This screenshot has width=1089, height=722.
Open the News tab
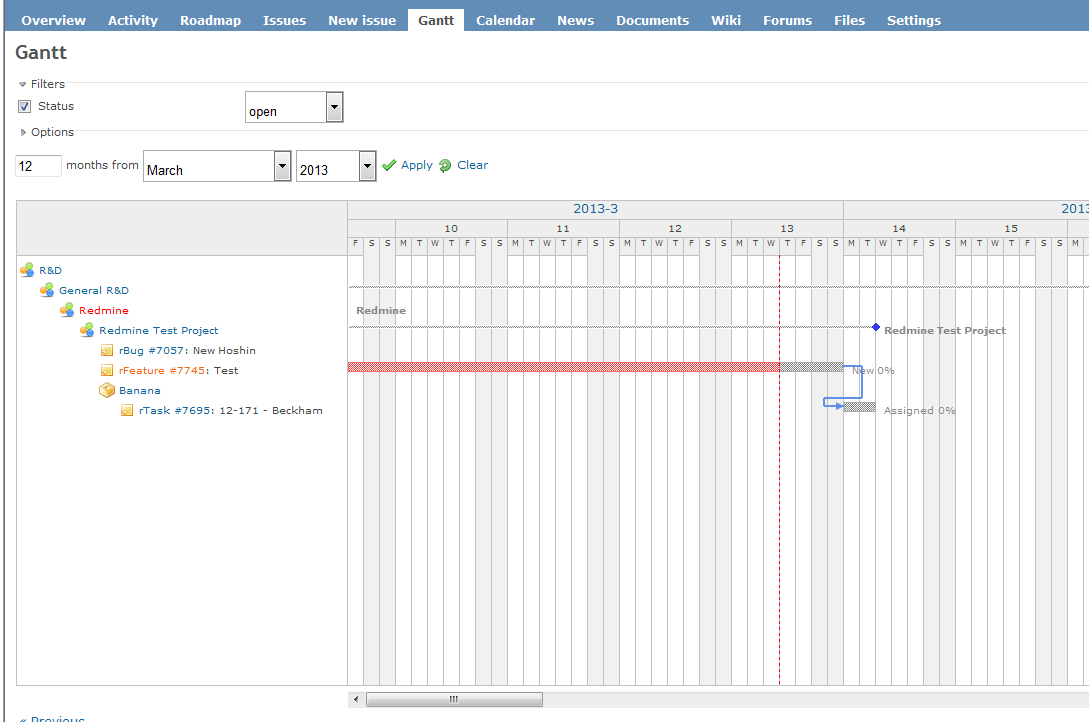[576, 21]
